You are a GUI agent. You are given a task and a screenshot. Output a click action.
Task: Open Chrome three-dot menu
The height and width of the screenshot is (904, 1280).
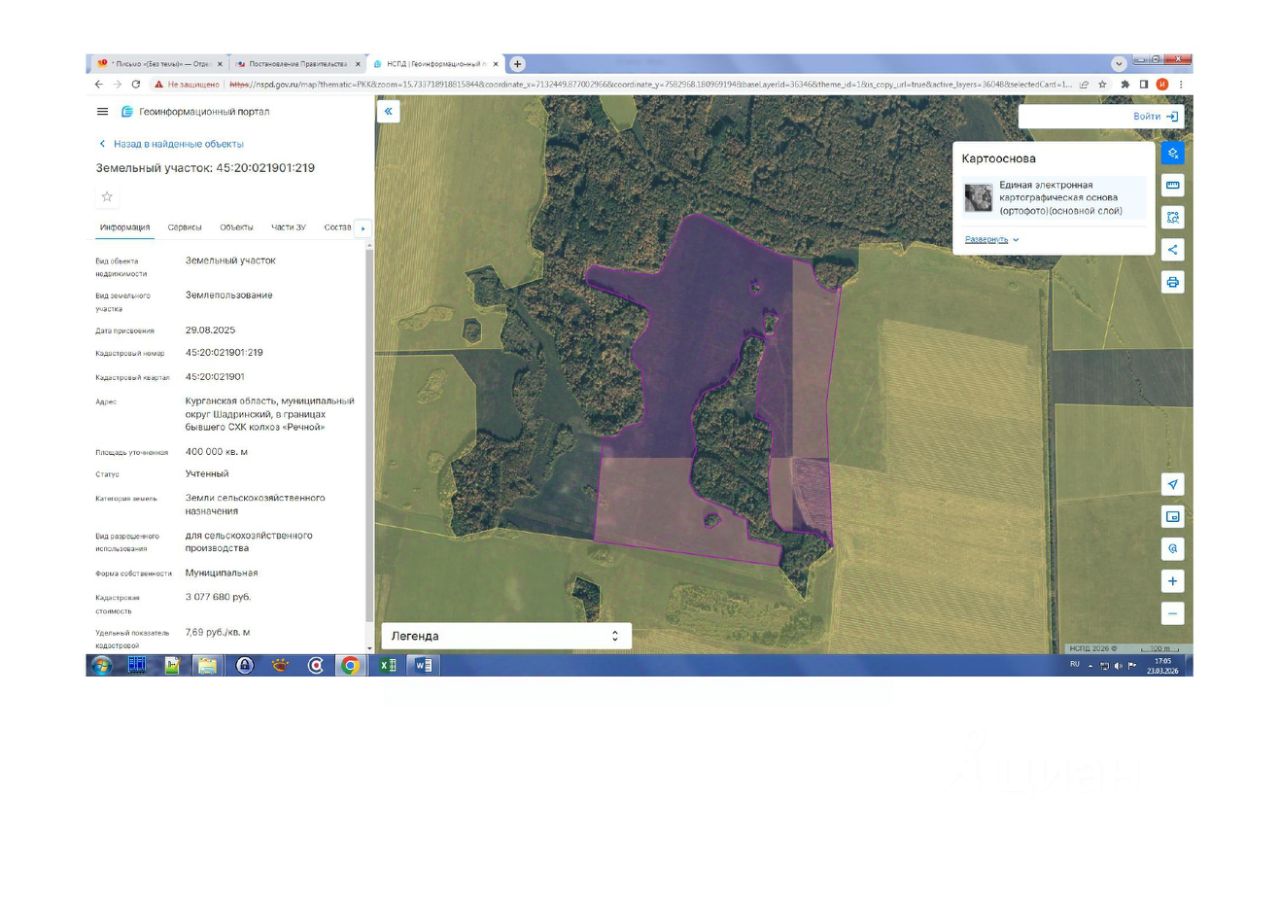[1181, 85]
